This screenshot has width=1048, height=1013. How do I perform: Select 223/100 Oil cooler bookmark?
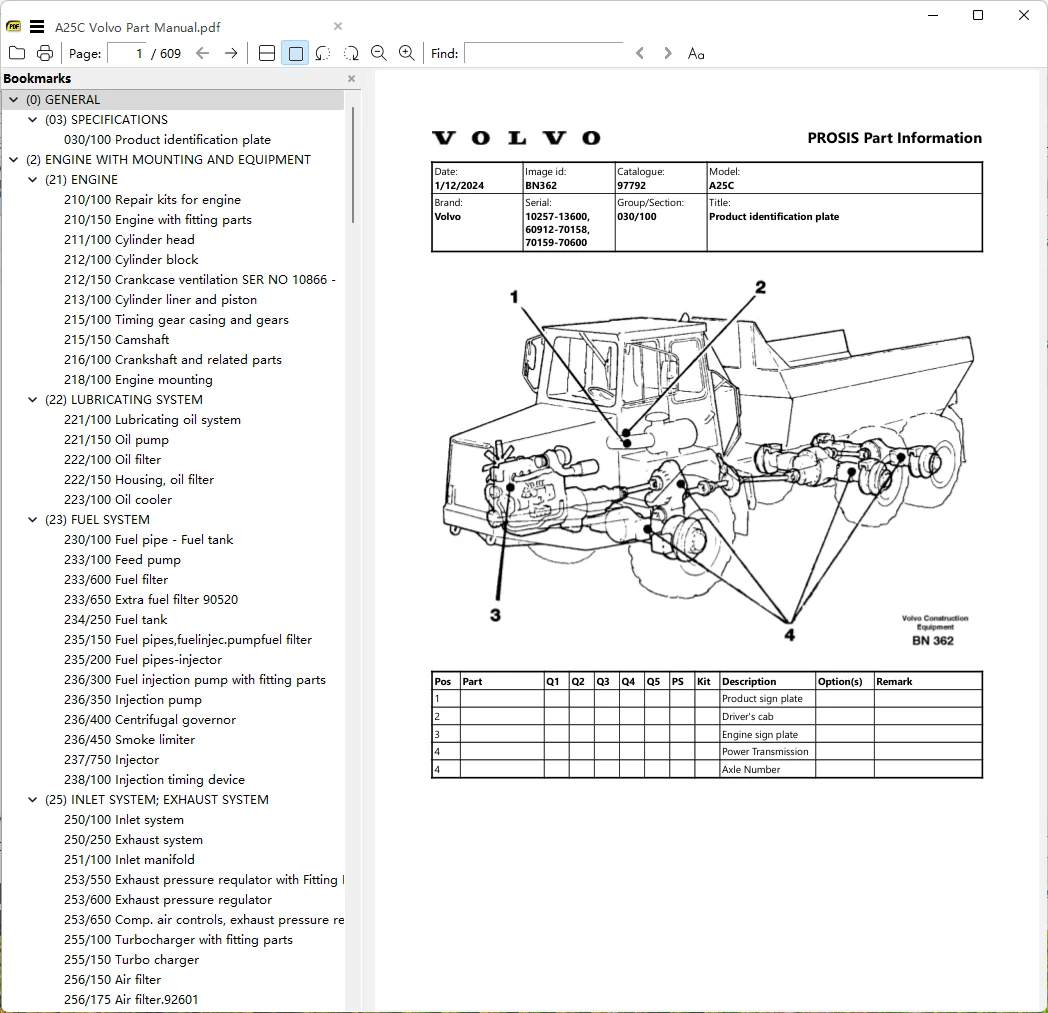click(x=118, y=499)
